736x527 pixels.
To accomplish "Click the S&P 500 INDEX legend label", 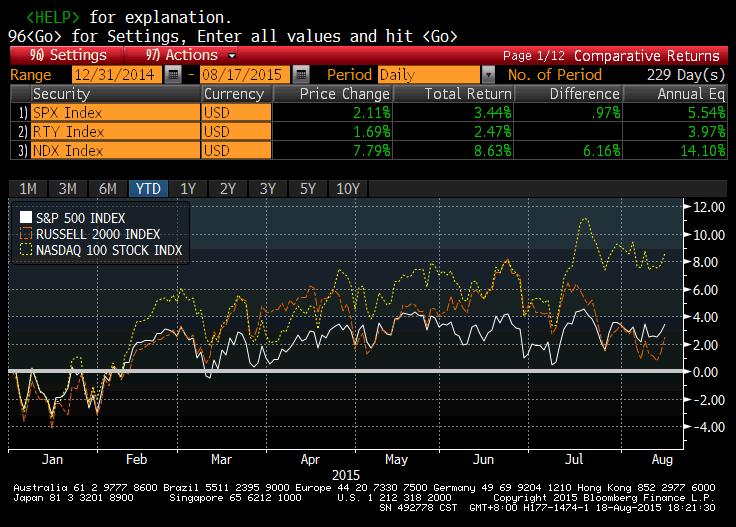I will pyautogui.click(x=81, y=218).
